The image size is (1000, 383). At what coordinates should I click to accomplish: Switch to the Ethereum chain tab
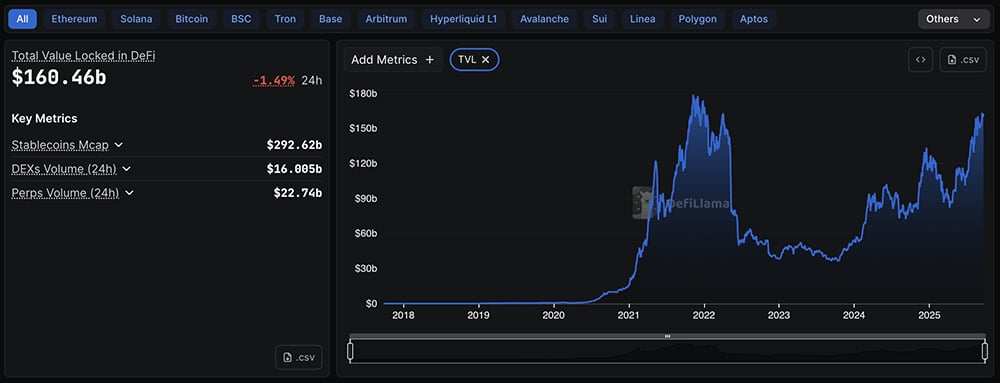pyautogui.click(x=74, y=19)
